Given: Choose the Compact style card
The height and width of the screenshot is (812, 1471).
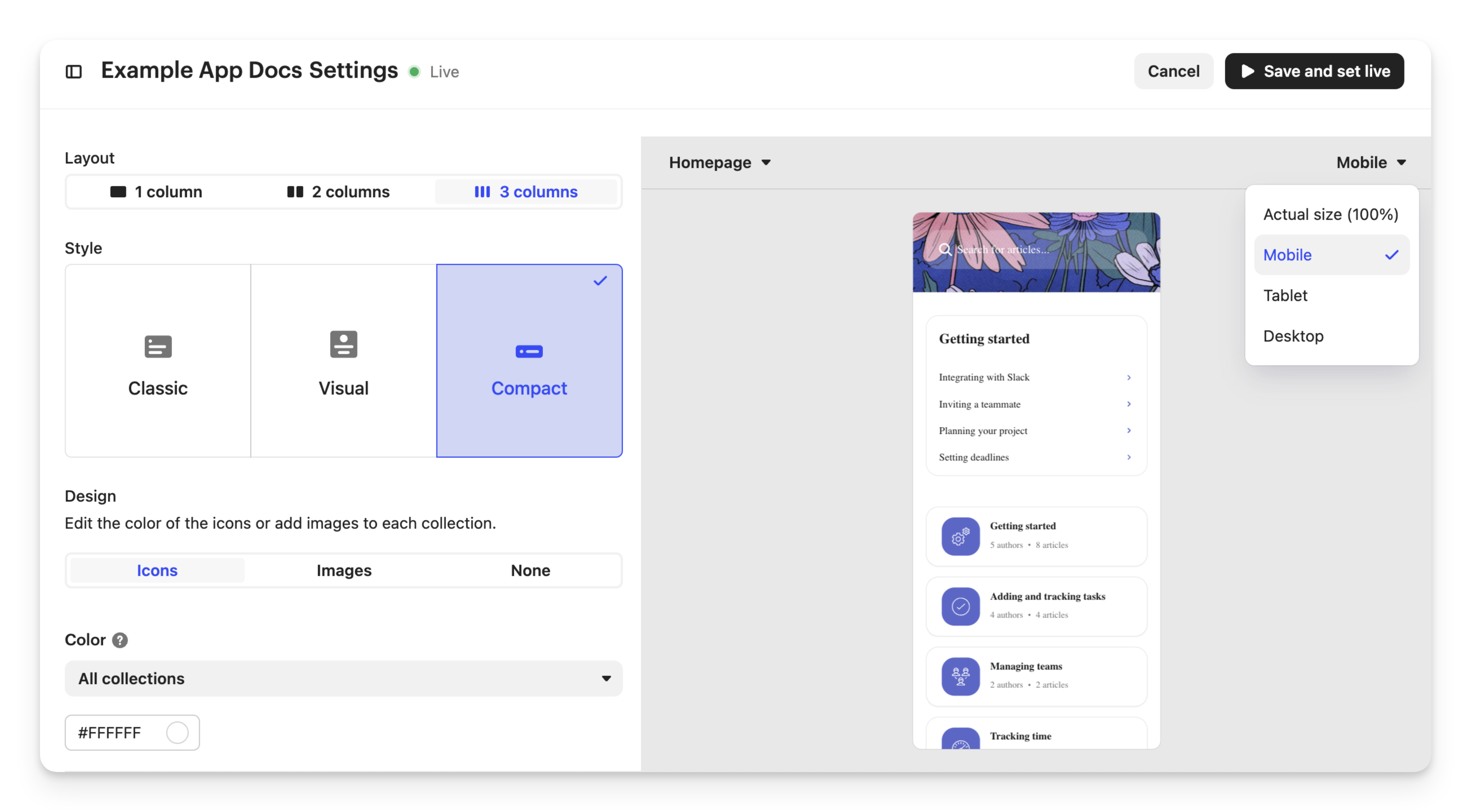Looking at the screenshot, I should [529, 361].
